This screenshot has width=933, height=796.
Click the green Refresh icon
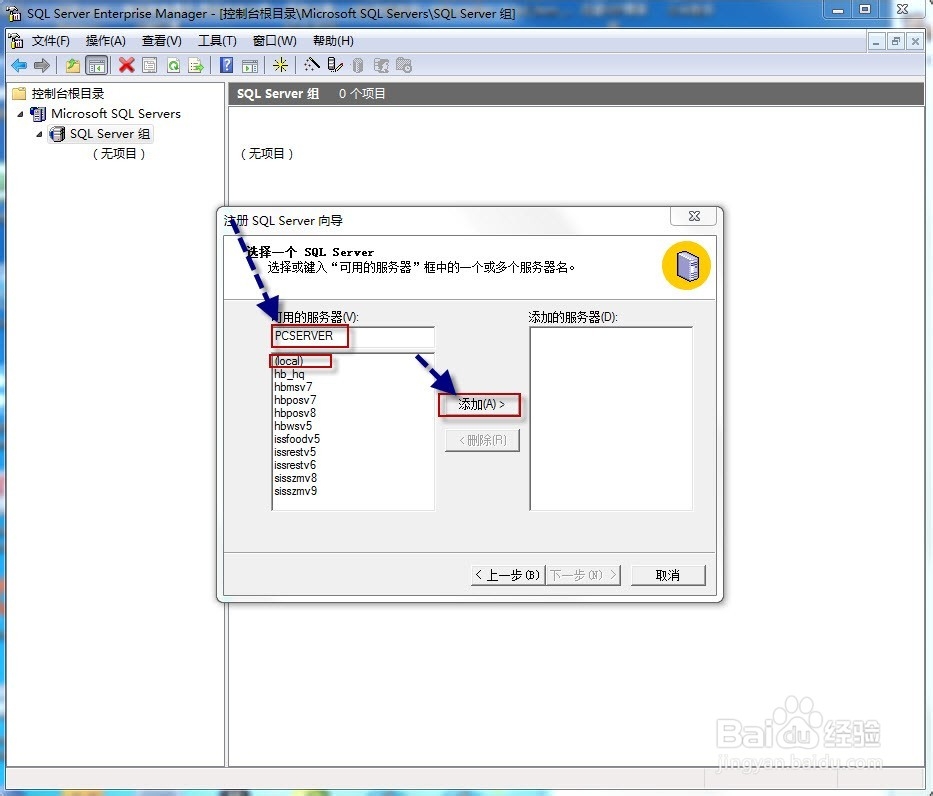click(173, 65)
